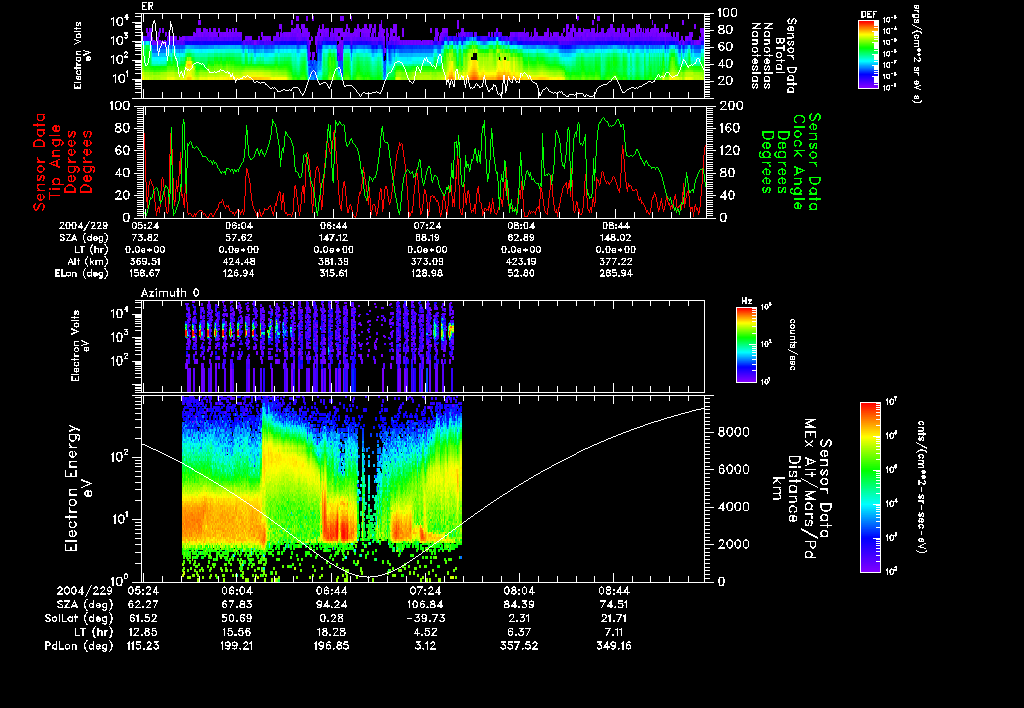The width and height of the screenshot is (1024, 708).
Task: Click the SolLat value 21.71
Action: [x=613, y=619]
